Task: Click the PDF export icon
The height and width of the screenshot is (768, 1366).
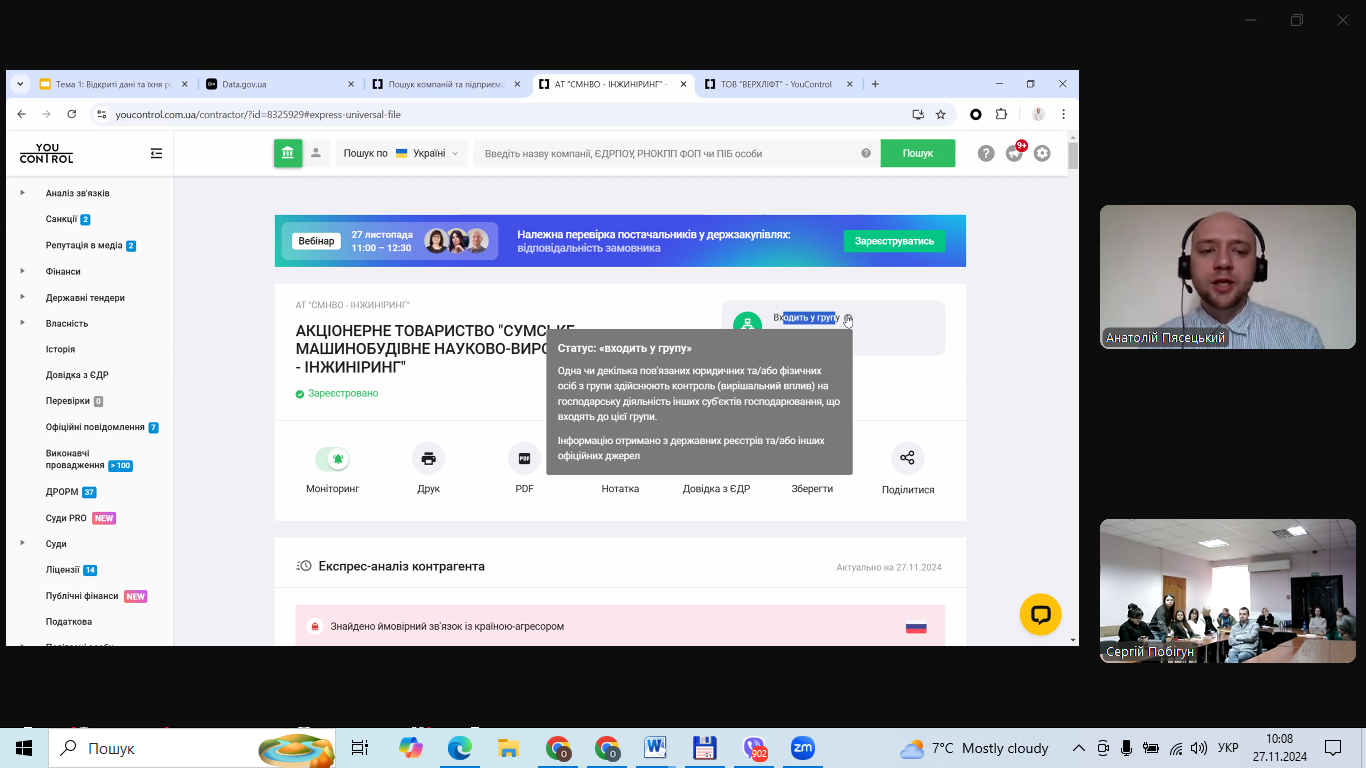Action: click(x=524, y=459)
